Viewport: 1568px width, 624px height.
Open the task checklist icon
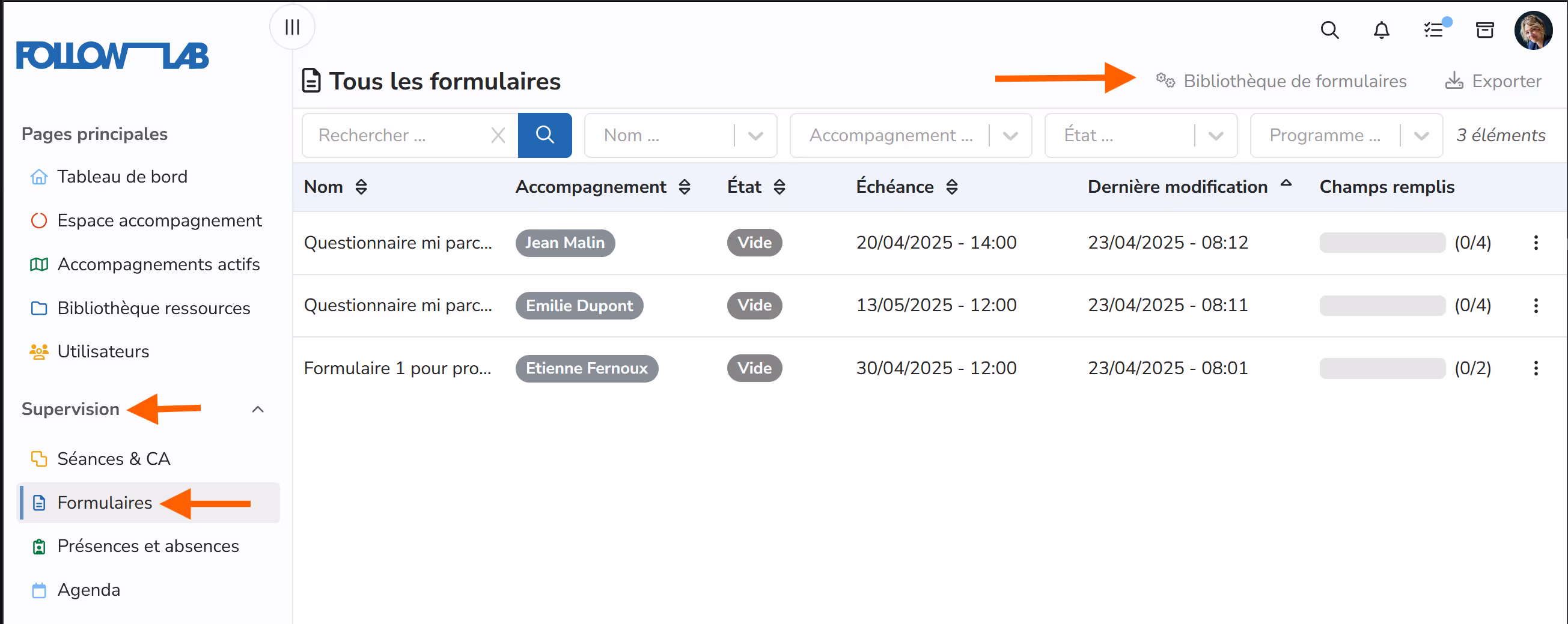pos(1434,30)
